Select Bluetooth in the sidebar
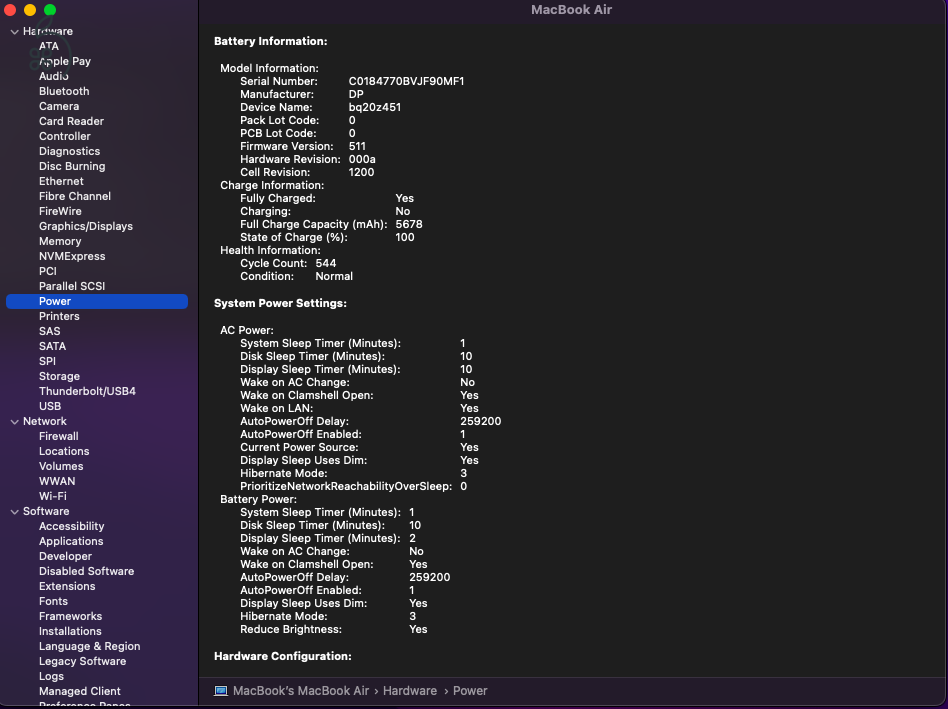This screenshot has height=709, width=948. tap(64, 91)
